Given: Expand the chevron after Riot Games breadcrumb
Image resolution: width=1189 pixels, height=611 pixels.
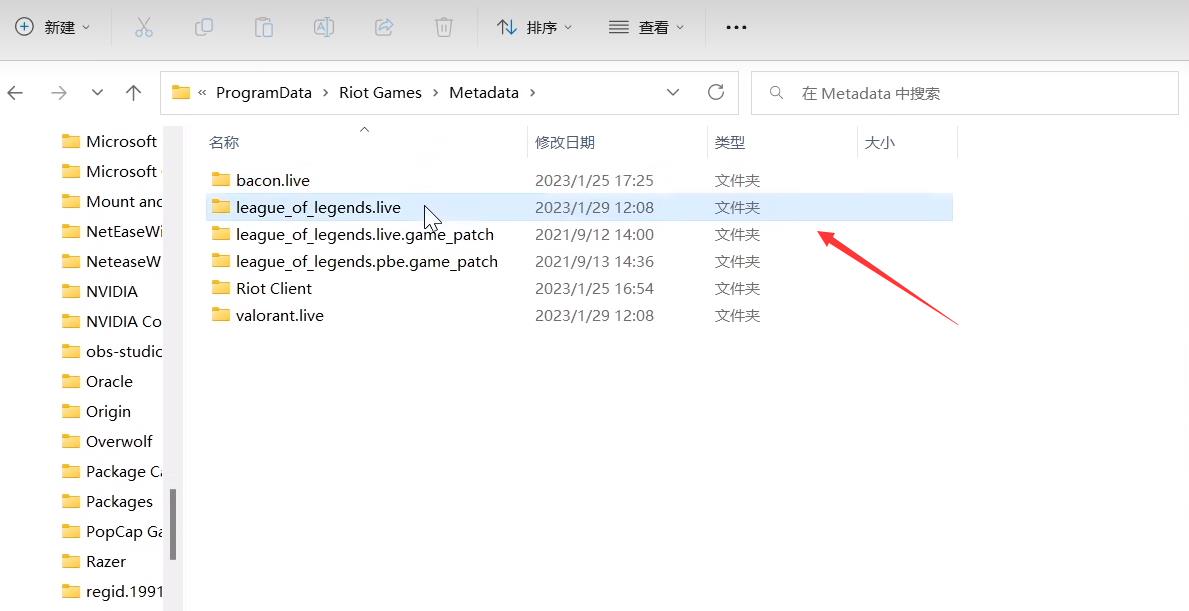Looking at the screenshot, I should coord(436,92).
